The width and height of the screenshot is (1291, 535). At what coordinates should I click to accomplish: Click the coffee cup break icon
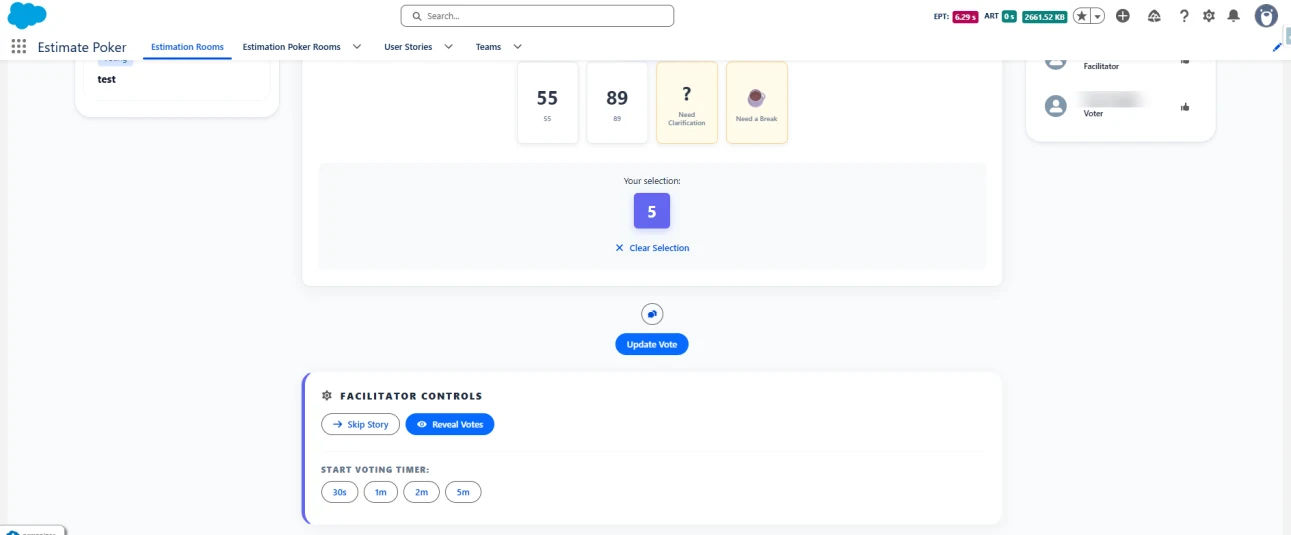[x=756, y=97]
